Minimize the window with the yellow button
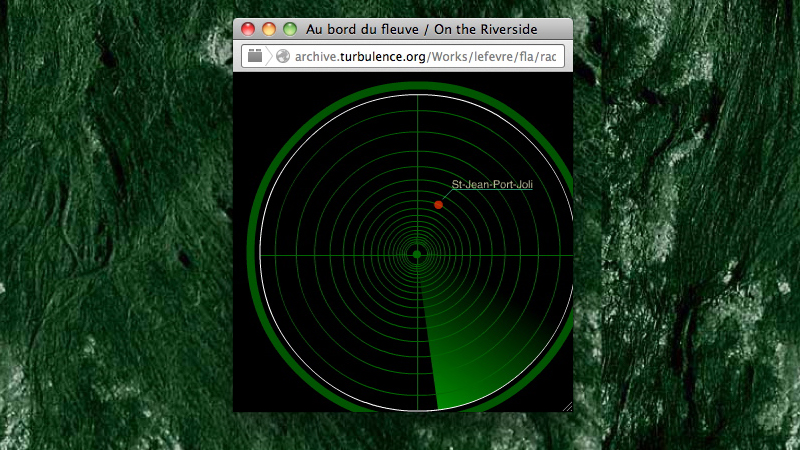This screenshot has height=450, width=800. point(269,29)
